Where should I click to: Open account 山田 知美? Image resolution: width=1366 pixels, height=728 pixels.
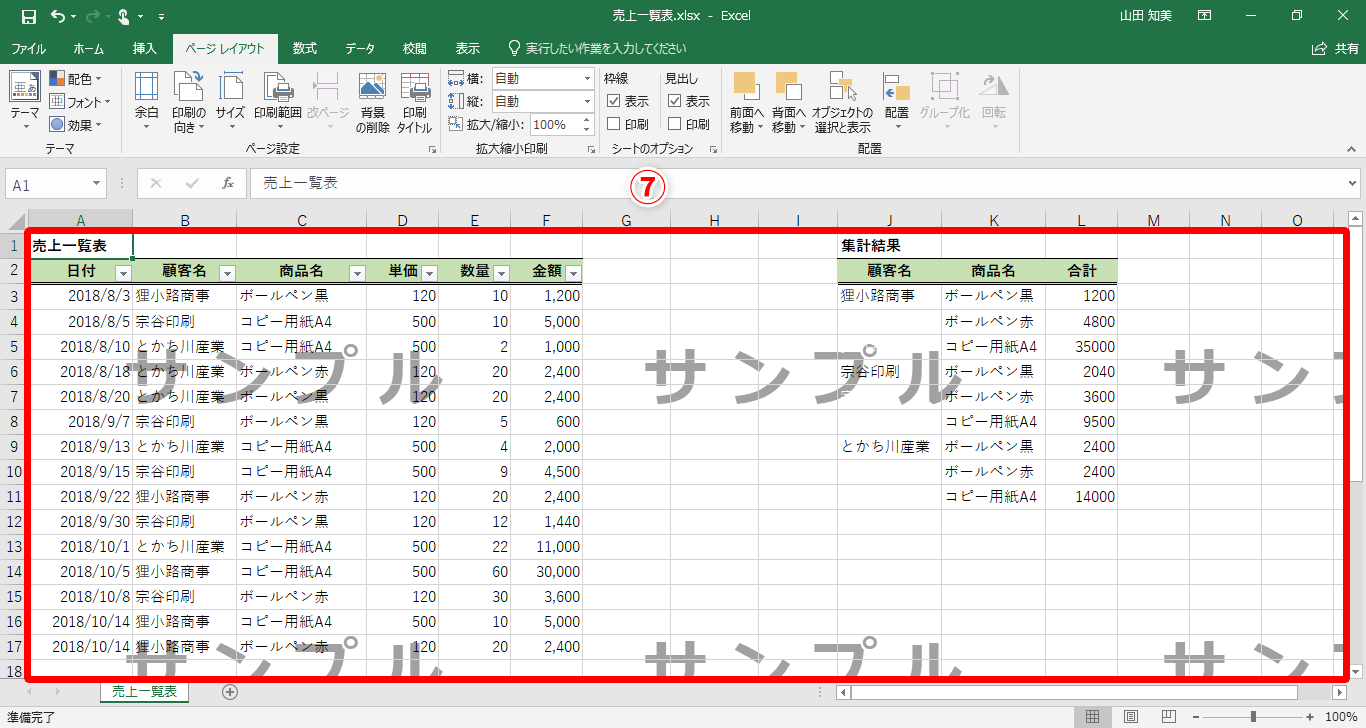pyautogui.click(x=1148, y=16)
